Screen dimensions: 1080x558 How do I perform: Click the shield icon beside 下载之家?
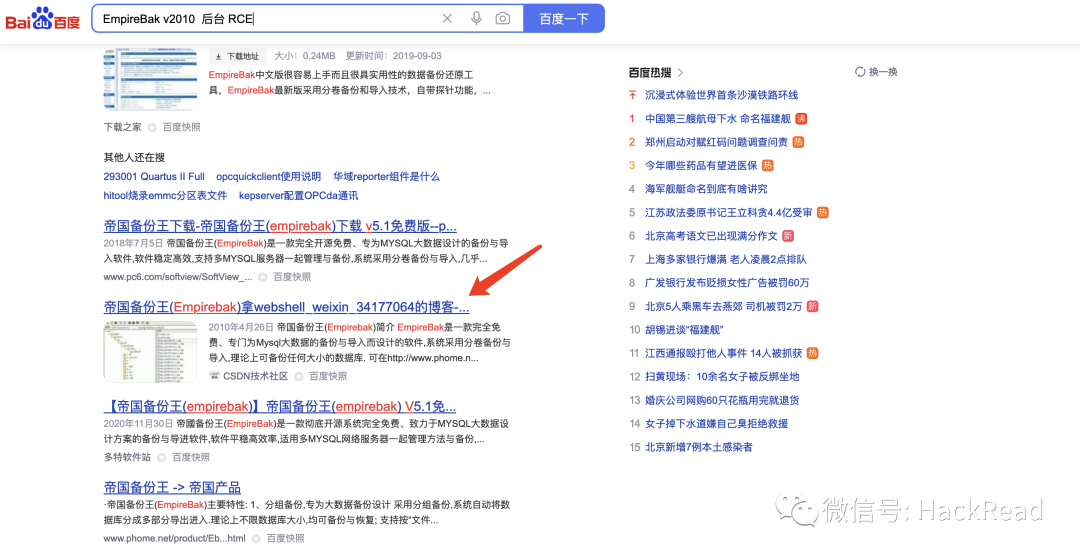152,127
